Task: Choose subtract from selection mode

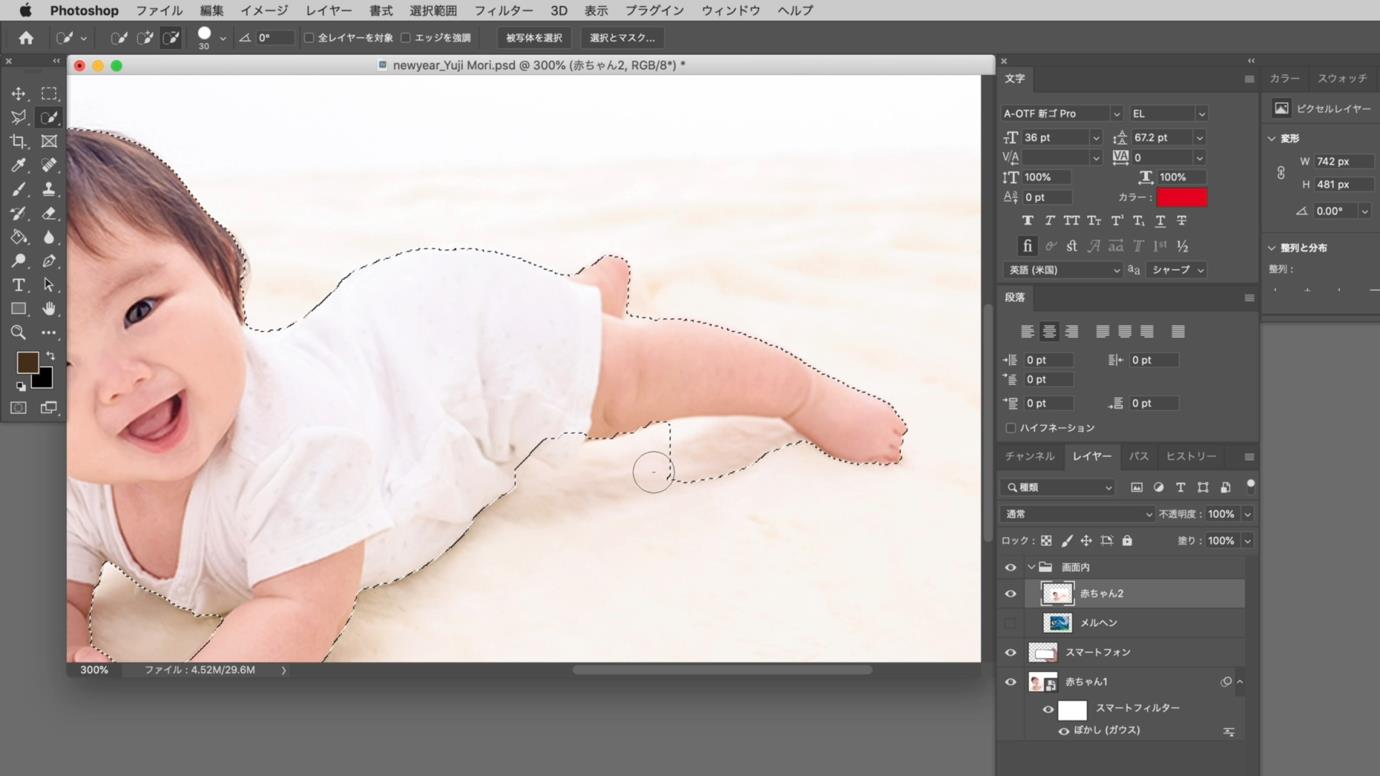Action: point(172,38)
